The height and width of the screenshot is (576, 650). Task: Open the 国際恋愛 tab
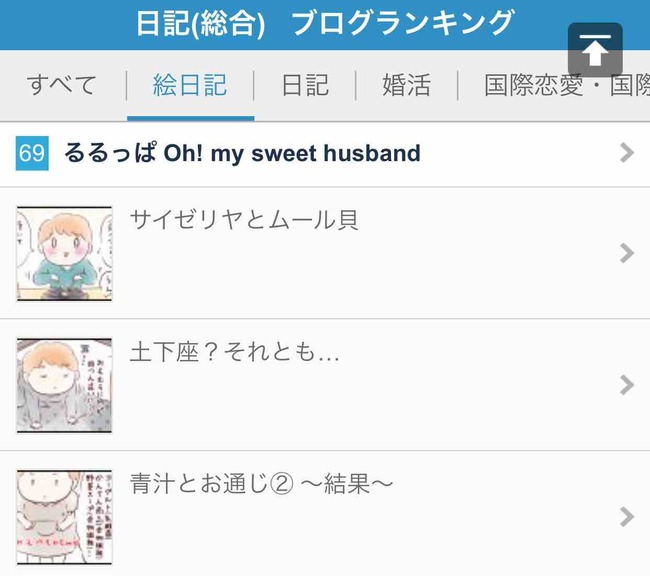click(x=567, y=85)
